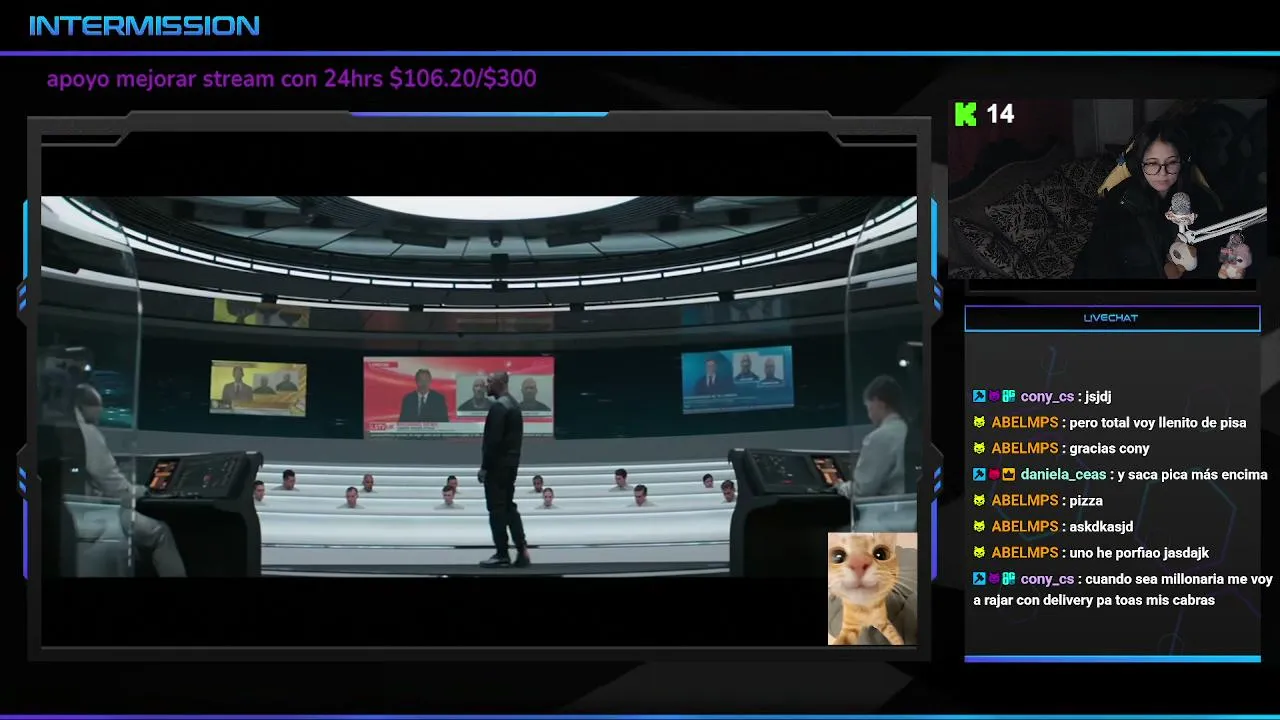This screenshot has height=720, width=1280.
Task: Click the message "uno he porfiao jasdajk"
Action: (1139, 553)
